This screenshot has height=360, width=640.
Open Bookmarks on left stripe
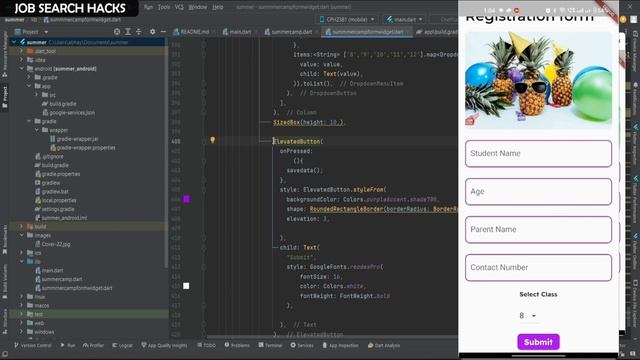pyautogui.click(x=4, y=240)
